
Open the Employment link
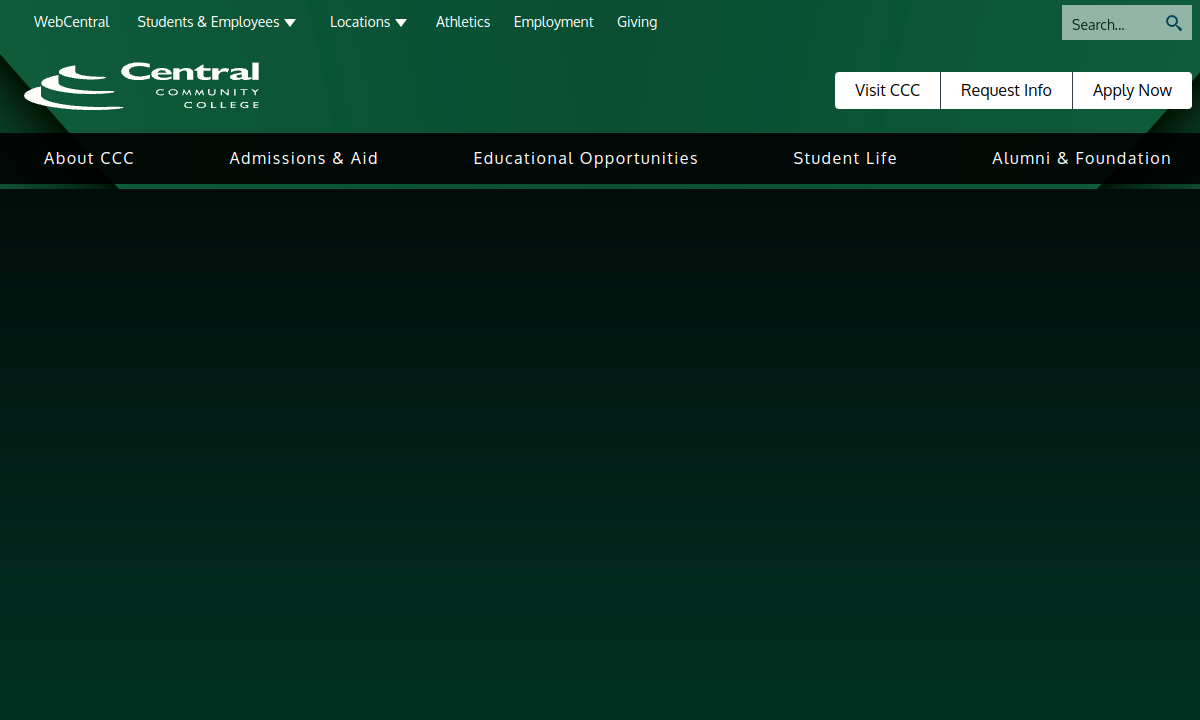[553, 22]
